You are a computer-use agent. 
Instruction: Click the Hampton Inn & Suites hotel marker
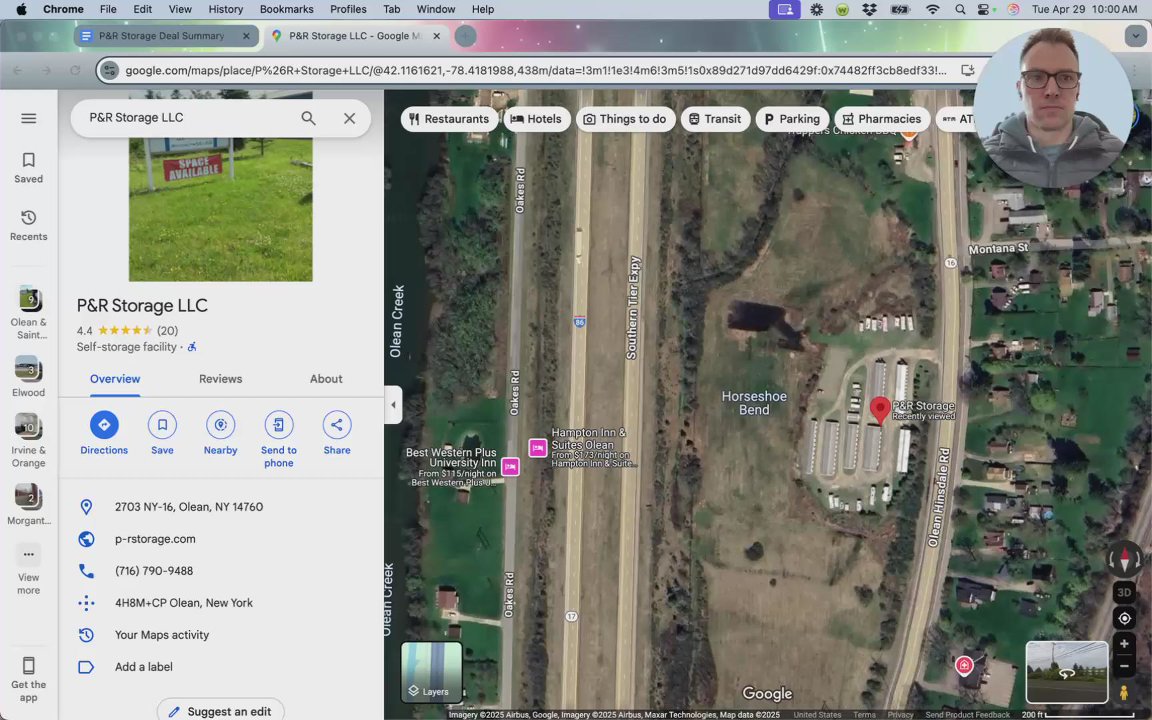(x=538, y=447)
